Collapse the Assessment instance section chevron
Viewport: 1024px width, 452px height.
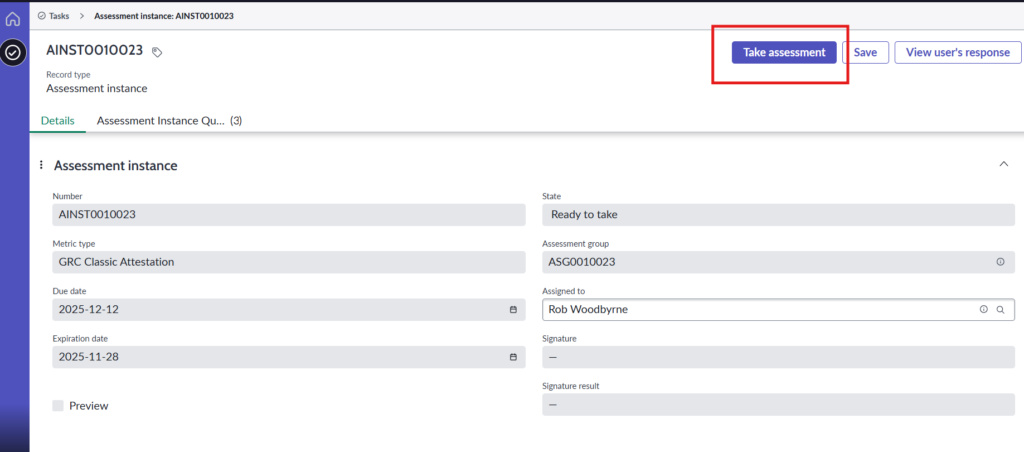pyautogui.click(x=1003, y=164)
